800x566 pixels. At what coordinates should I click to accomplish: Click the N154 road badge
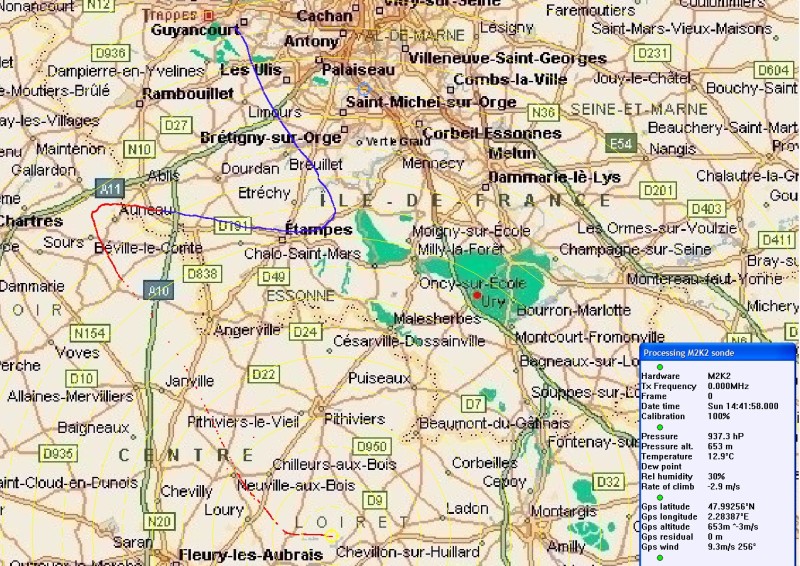pyautogui.click(x=90, y=333)
